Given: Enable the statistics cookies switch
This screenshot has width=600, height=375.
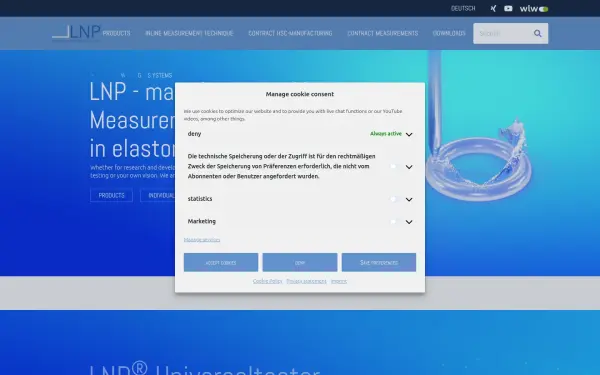Looking at the screenshot, I should (x=395, y=199).
